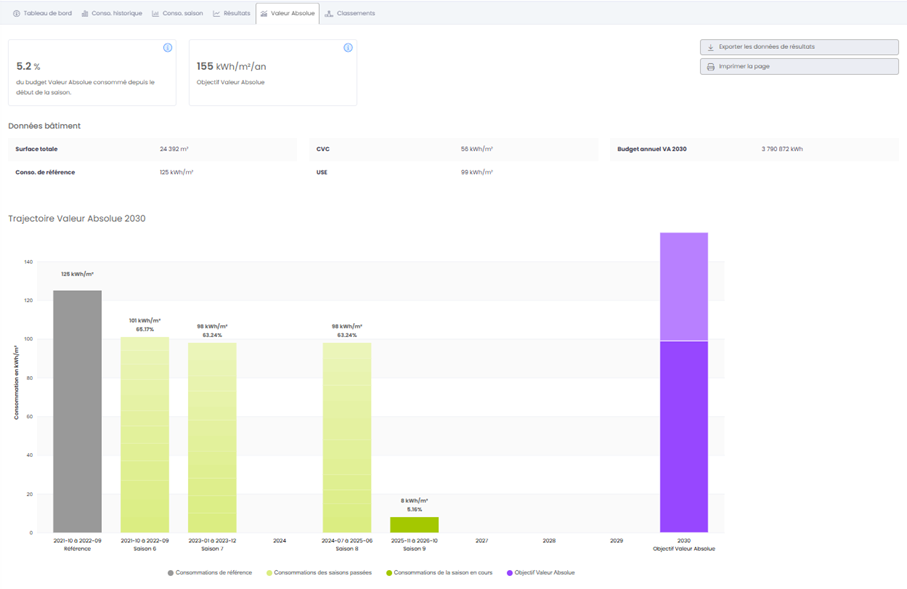Click Imprimer la page button

tap(799, 66)
